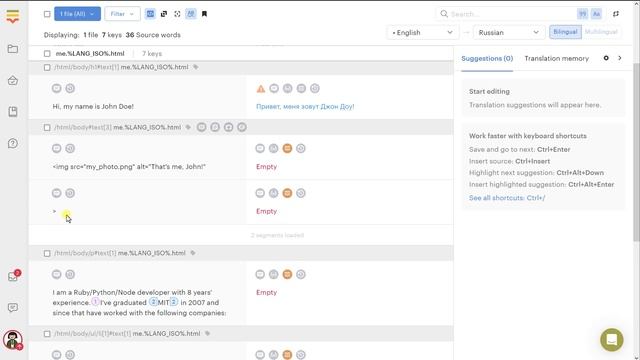The width and height of the screenshot is (640, 360).
Task: Click Empty translation beside the '>' segment
Action: [266, 211]
